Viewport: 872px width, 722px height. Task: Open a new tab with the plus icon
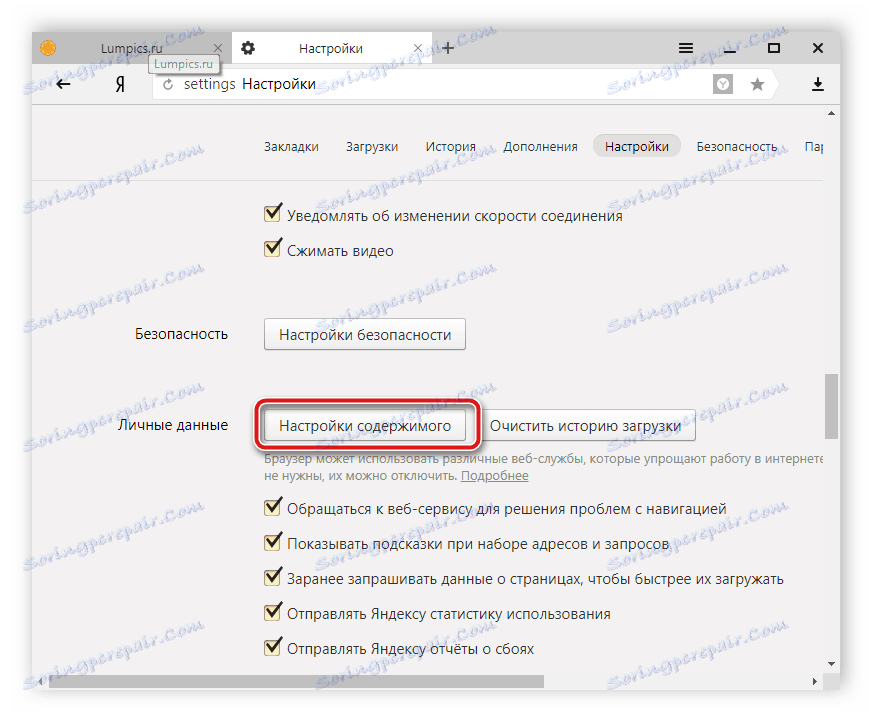coord(446,47)
